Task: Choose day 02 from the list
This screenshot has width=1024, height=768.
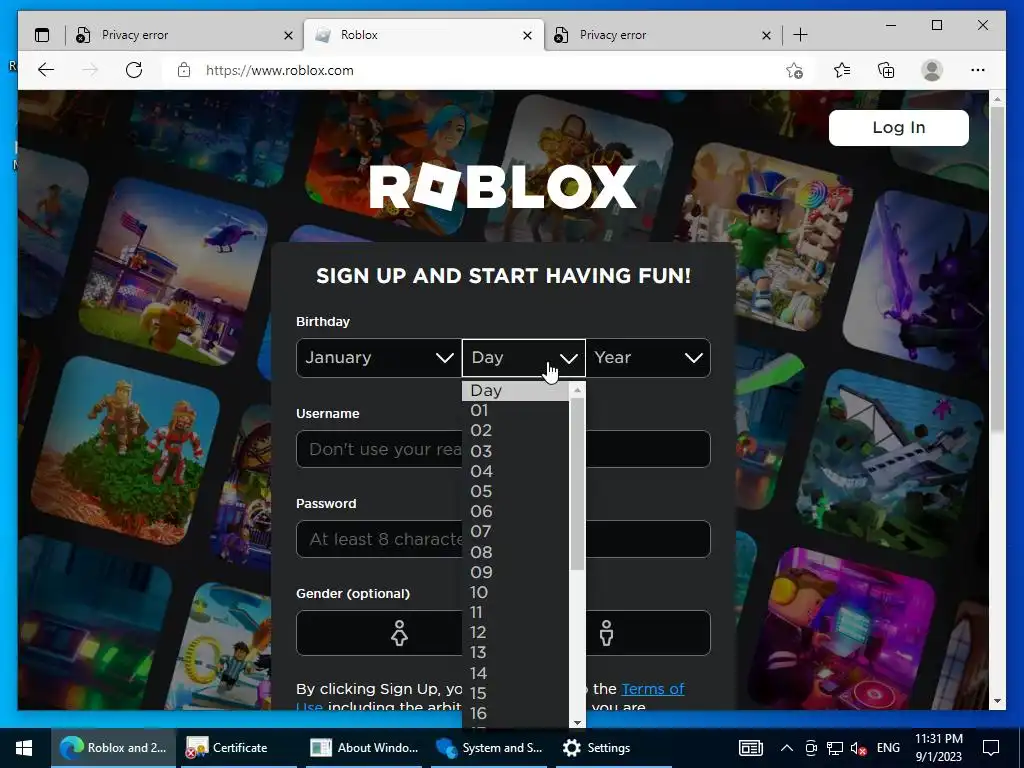Action: [516, 431]
